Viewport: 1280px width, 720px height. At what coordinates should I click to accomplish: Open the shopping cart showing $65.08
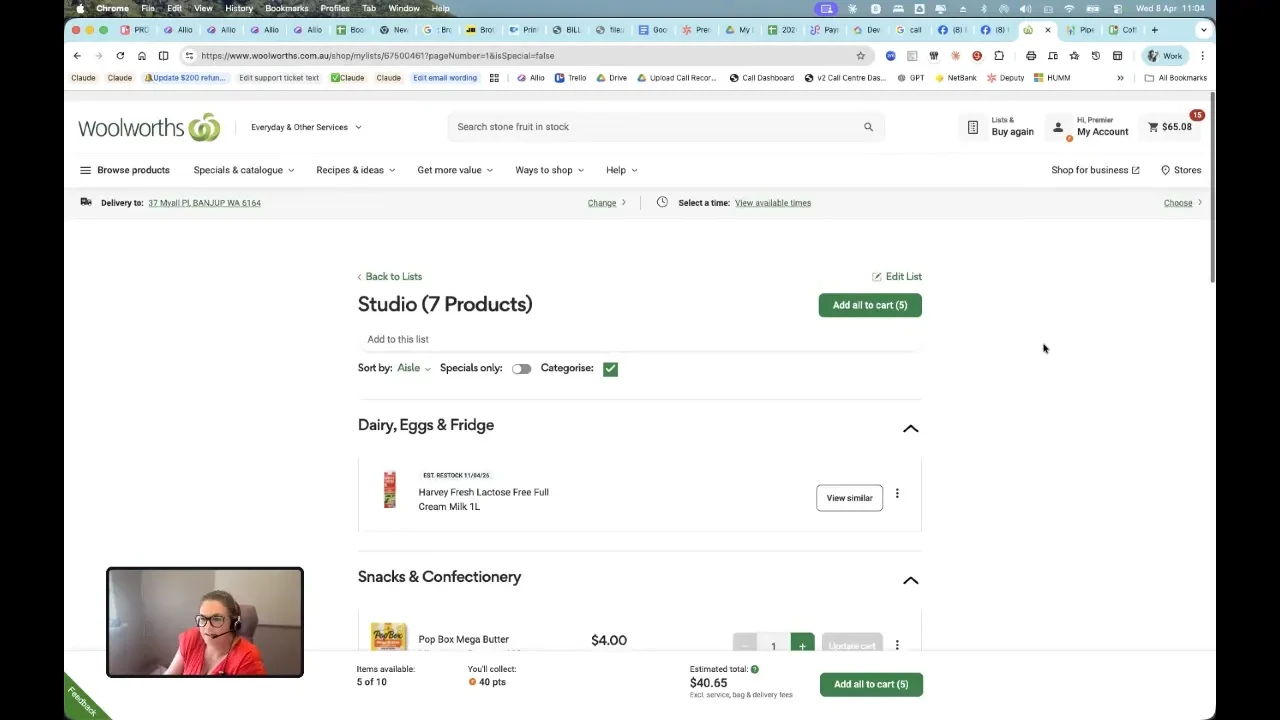(1170, 127)
